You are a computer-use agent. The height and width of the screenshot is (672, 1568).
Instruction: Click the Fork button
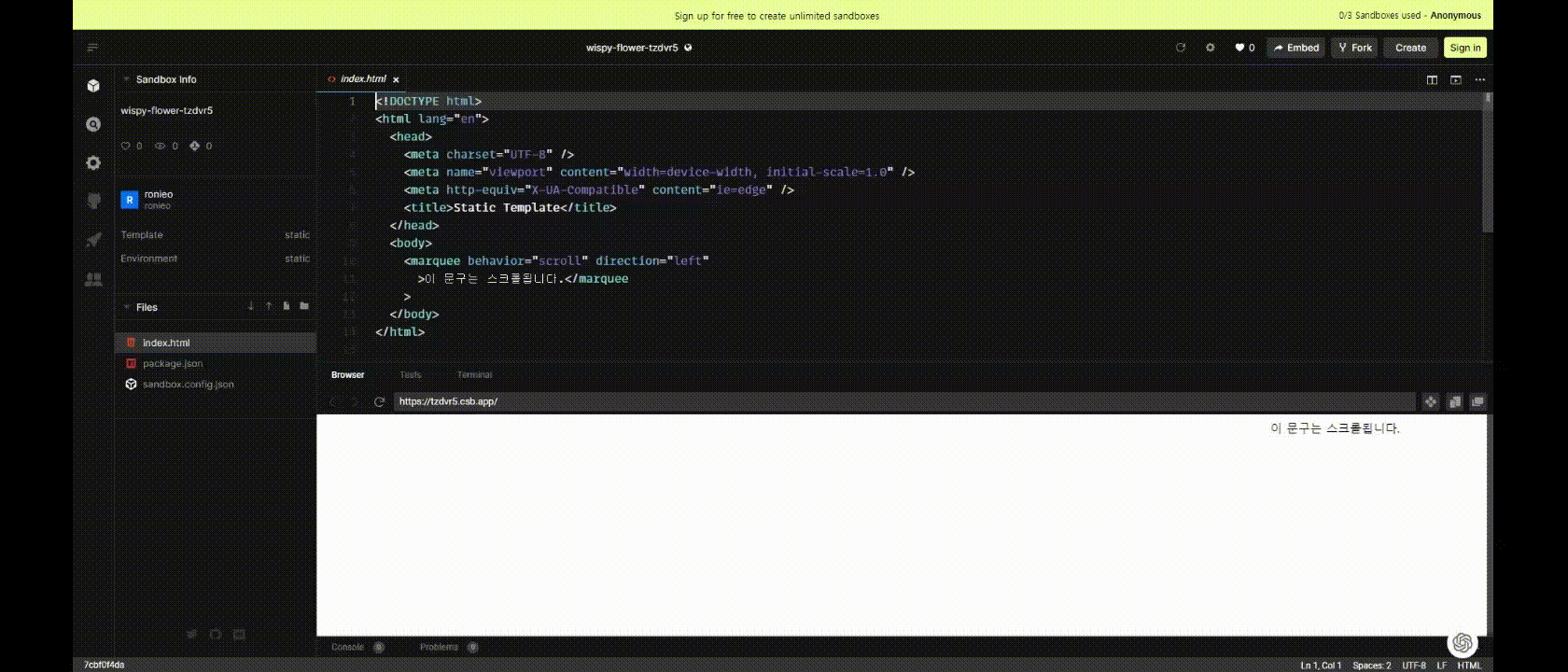[x=1354, y=48]
